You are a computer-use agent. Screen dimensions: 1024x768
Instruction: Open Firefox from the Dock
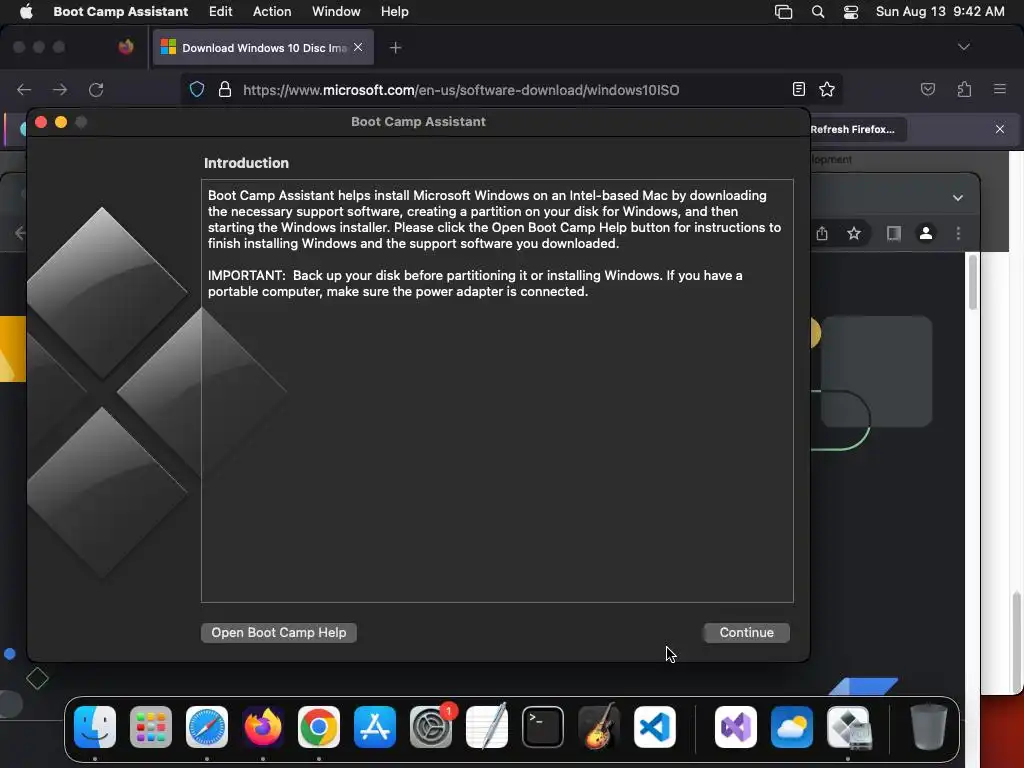pos(263,727)
